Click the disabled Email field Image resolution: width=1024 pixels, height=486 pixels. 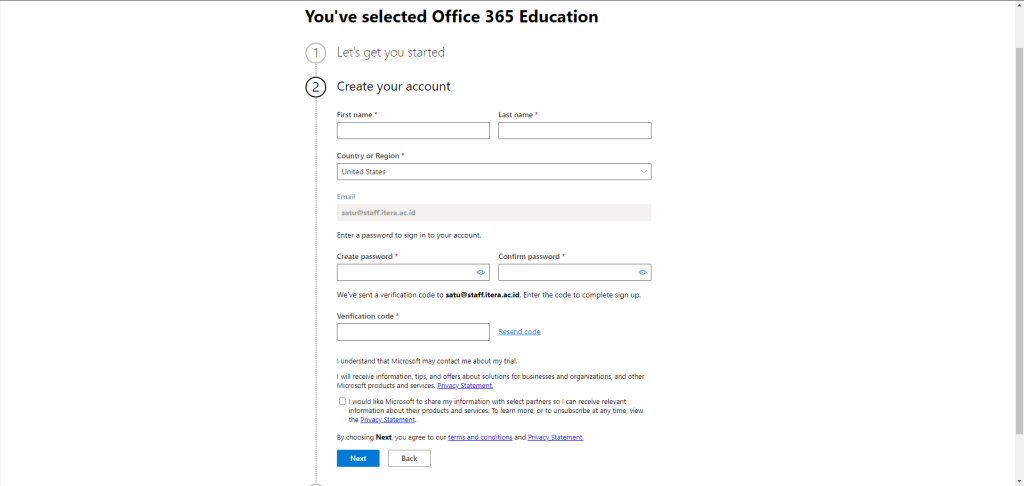(494, 212)
